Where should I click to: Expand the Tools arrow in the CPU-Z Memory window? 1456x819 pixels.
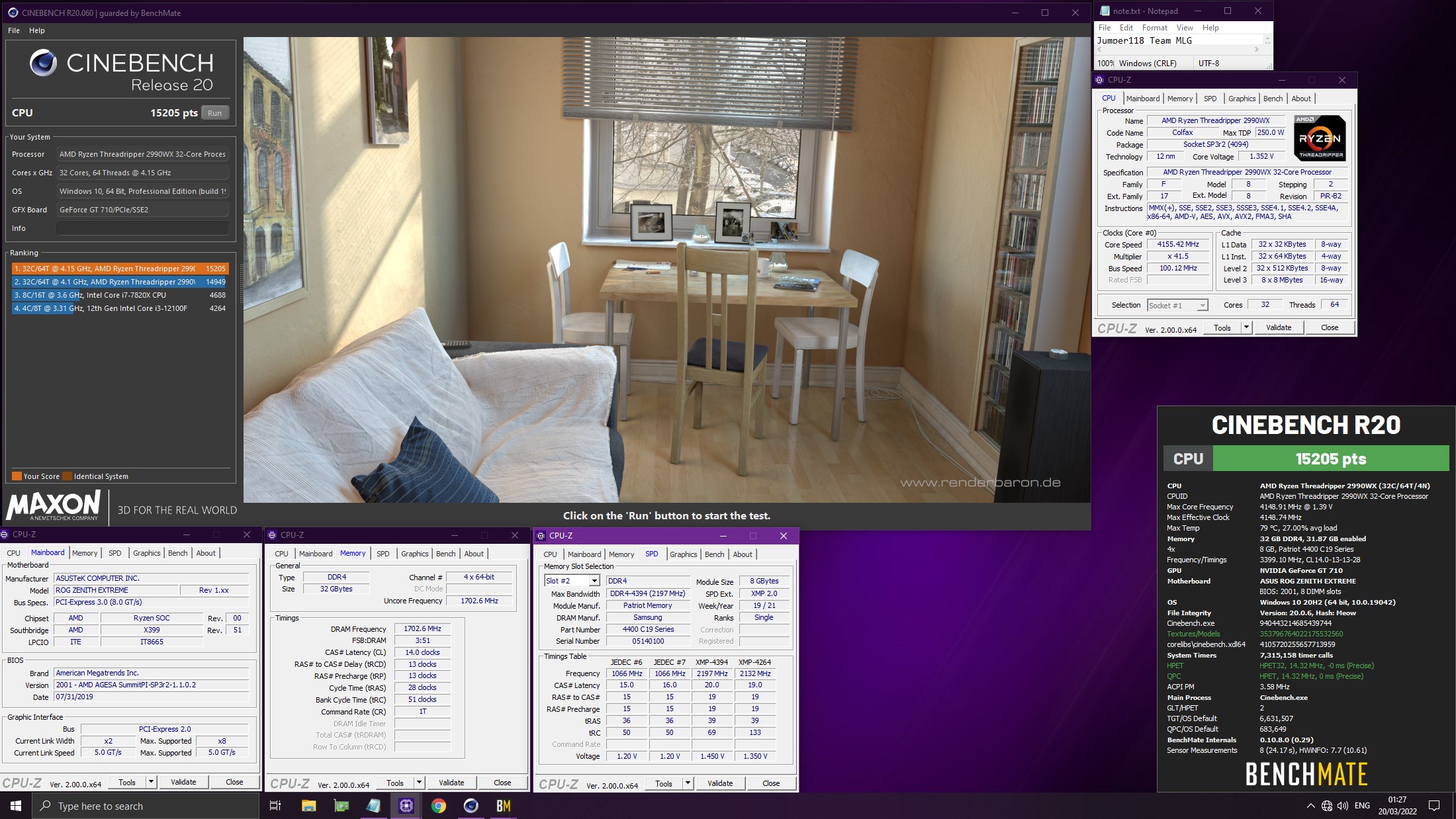[419, 783]
